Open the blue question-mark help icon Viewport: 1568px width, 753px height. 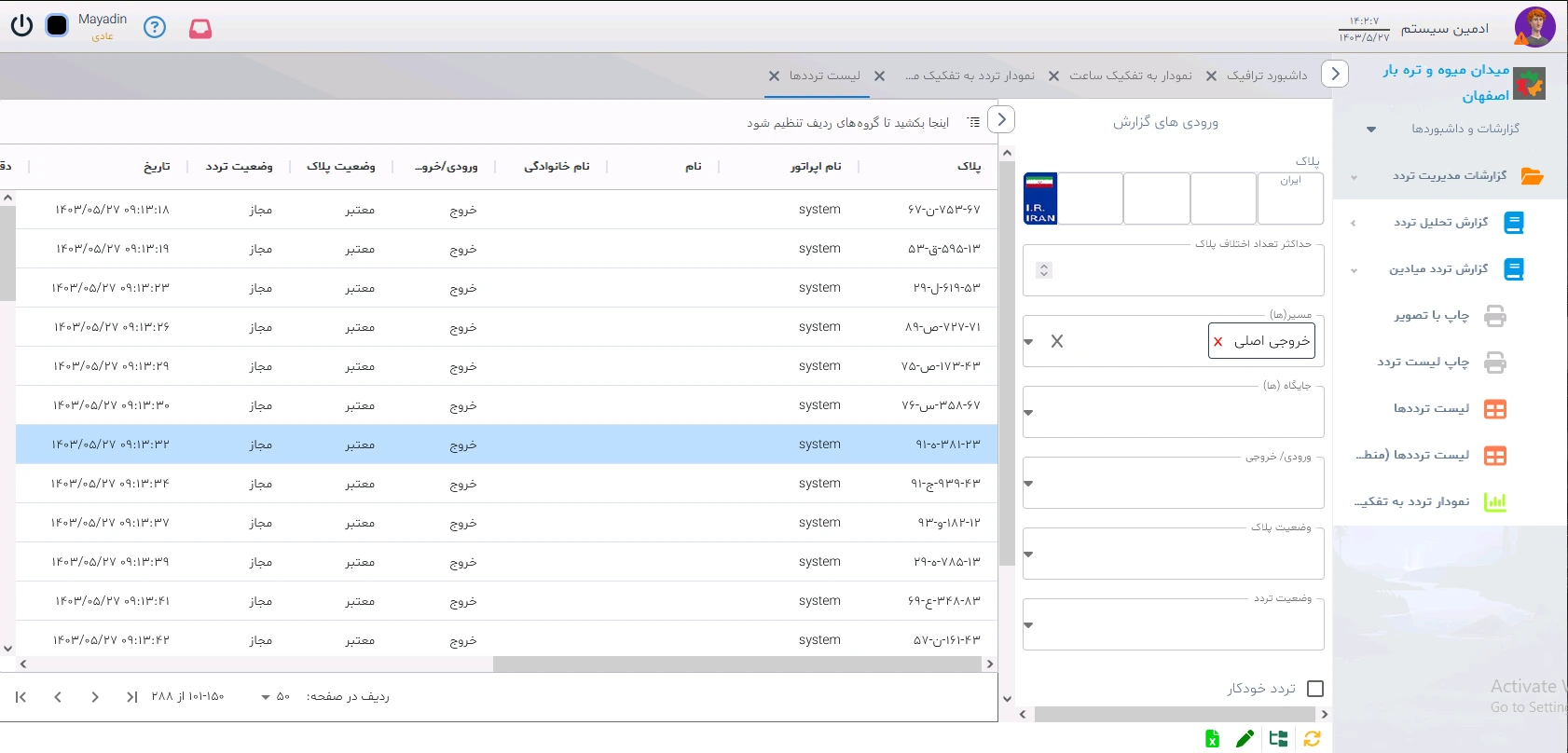tap(155, 27)
